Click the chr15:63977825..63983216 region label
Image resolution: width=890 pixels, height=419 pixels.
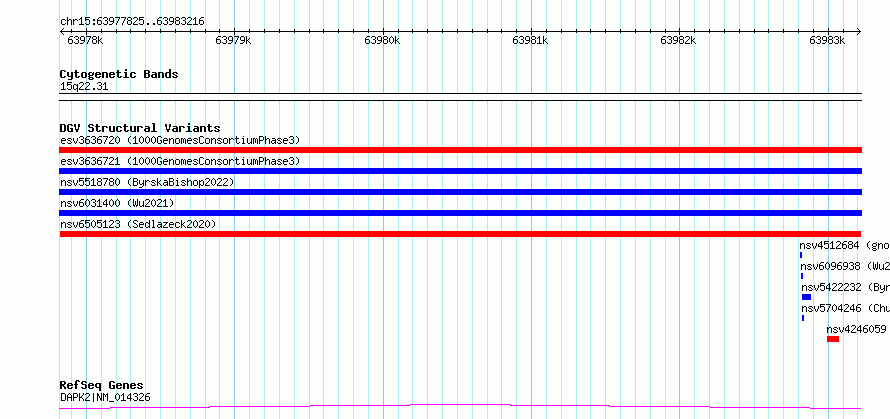132,22
